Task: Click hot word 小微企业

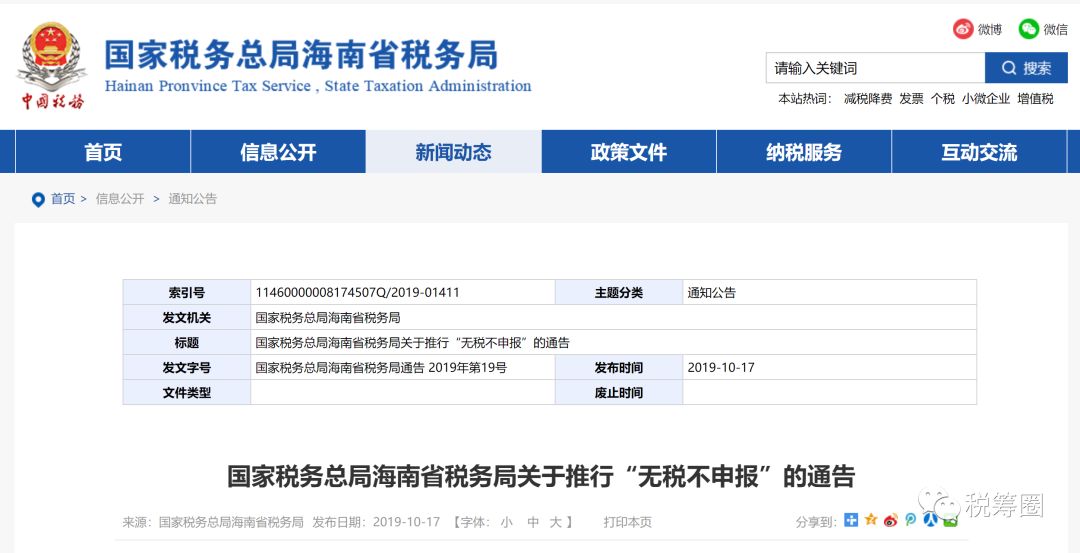Action: click(986, 99)
